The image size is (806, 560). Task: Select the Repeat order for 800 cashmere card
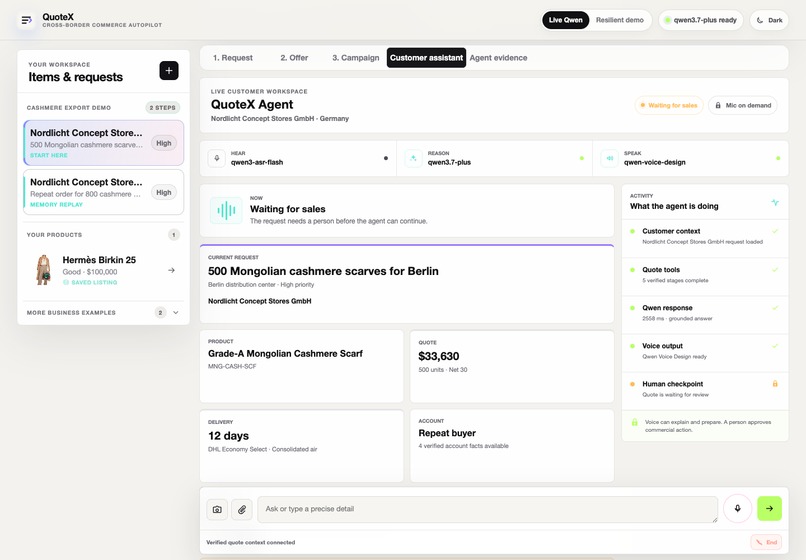tap(103, 192)
